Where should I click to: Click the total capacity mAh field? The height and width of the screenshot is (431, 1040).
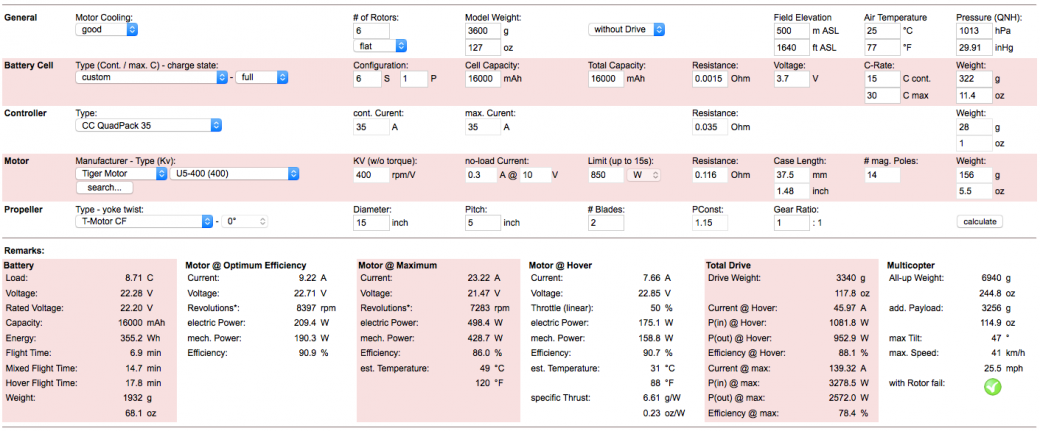tap(606, 79)
